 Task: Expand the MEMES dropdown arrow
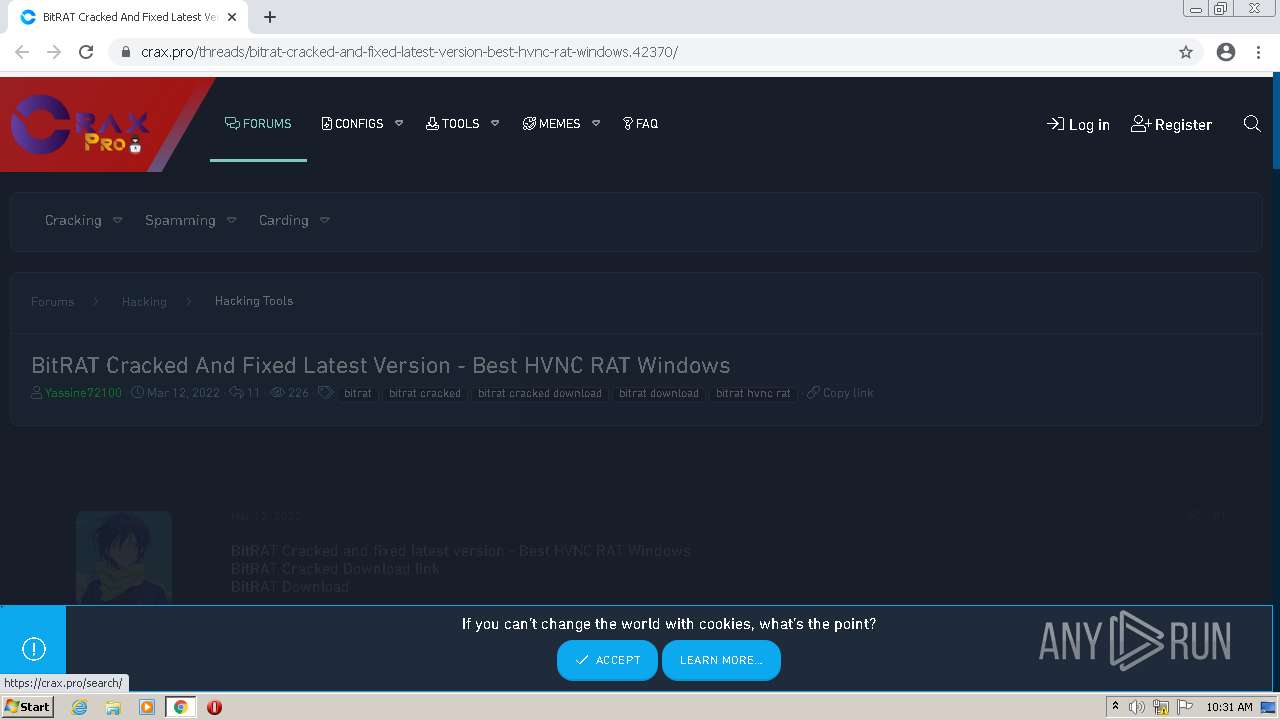tap(596, 124)
